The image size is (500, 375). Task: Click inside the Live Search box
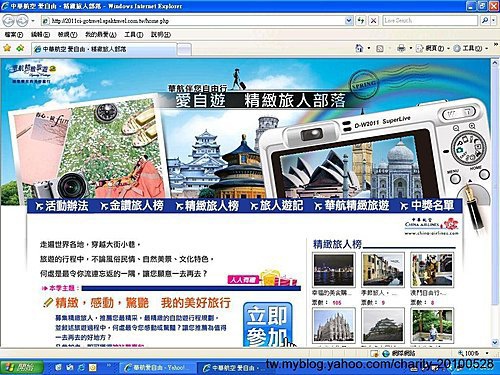click(430, 21)
